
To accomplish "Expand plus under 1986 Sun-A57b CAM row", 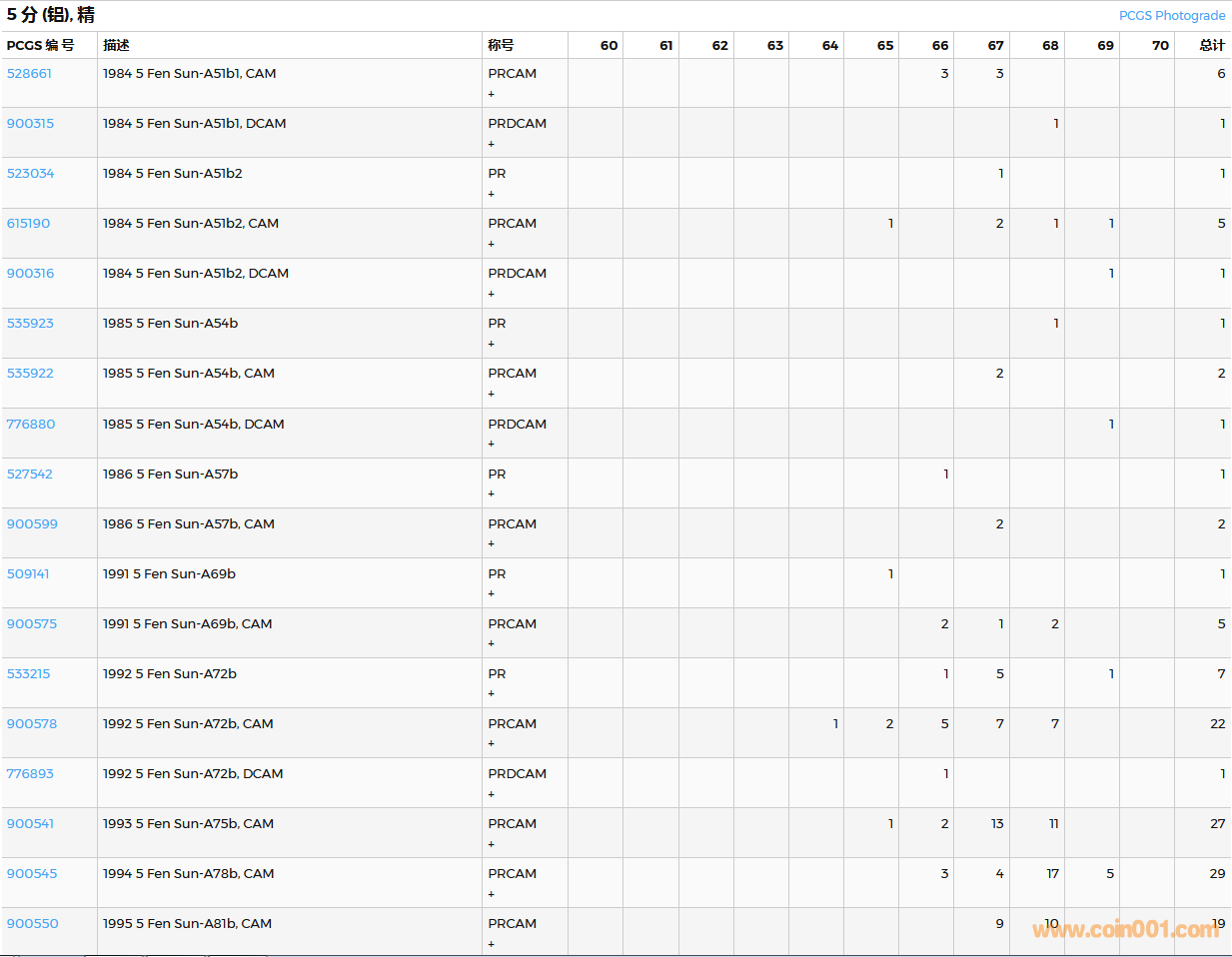I will [x=492, y=544].
